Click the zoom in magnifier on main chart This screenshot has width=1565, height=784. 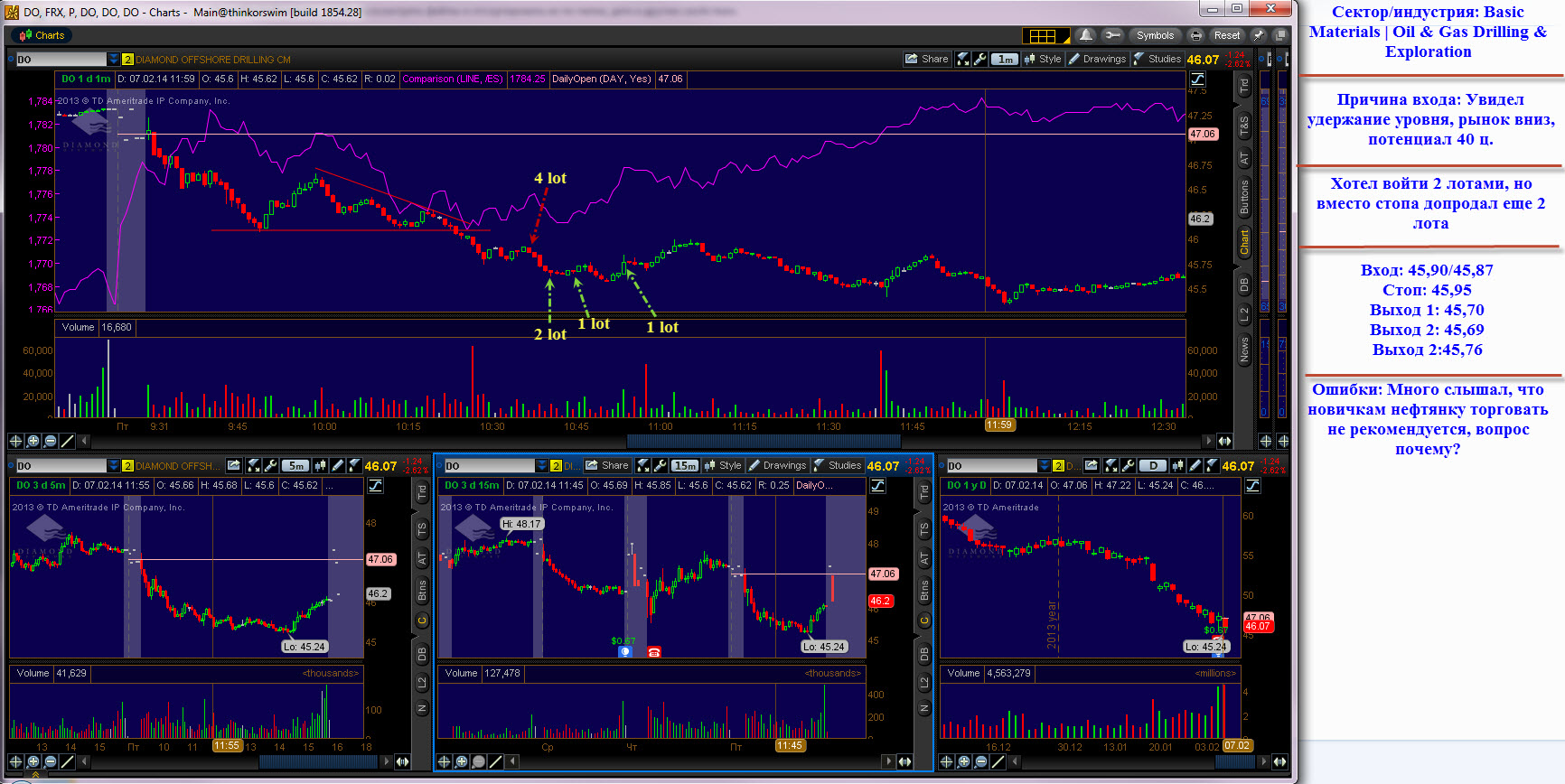click(x=33, y=441)
